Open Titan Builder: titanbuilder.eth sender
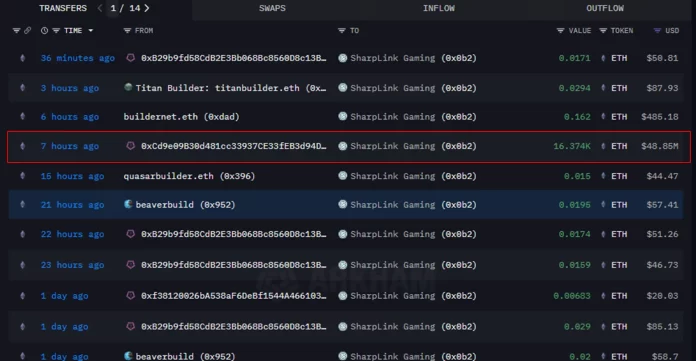The width and height of the screenshot is (696, 361). (231, 88)
